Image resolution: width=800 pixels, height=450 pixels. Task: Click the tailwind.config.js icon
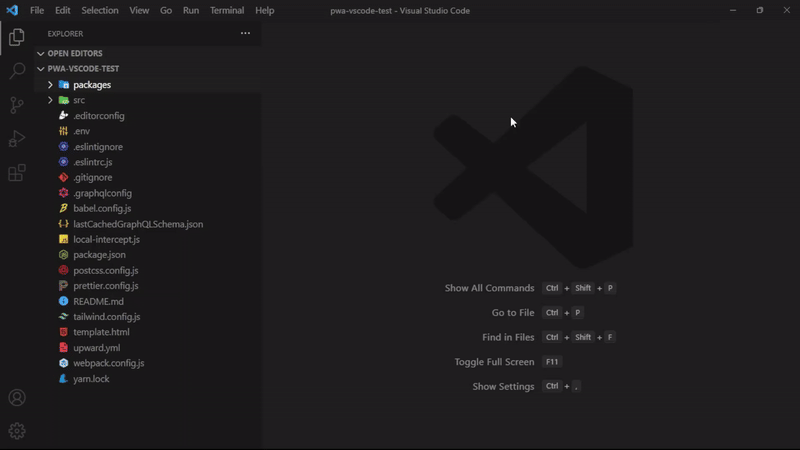point(63,316)
